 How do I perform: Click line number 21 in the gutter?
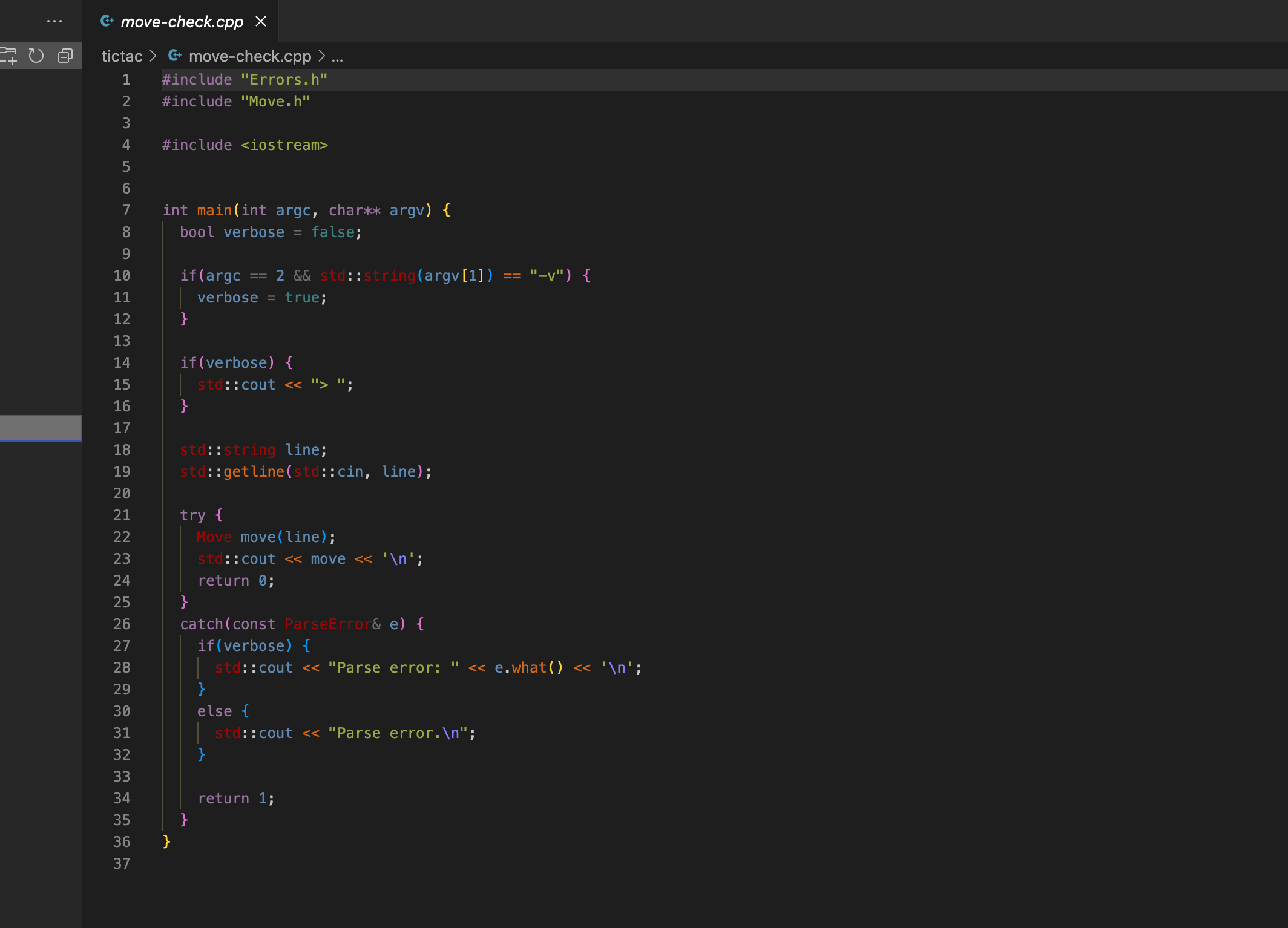click(x=122, y=515)
